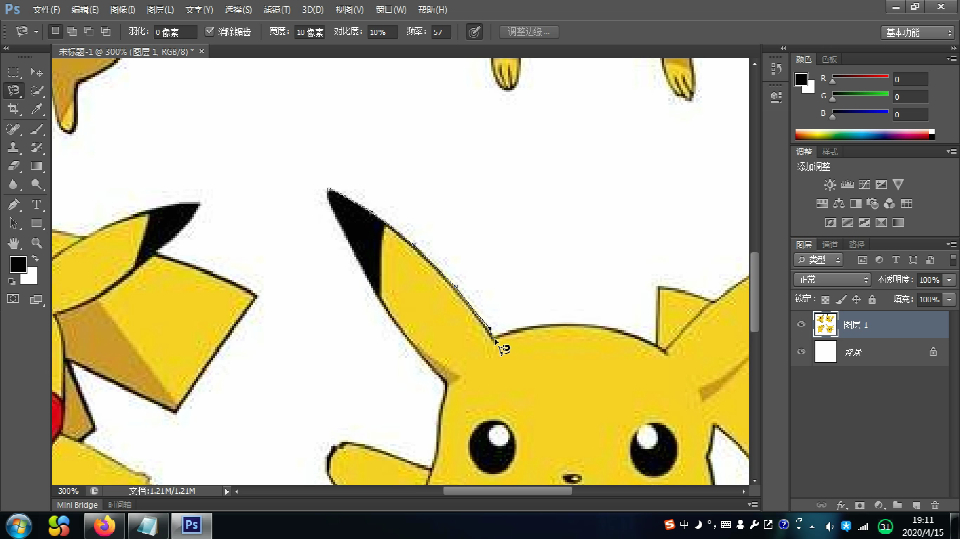Select the Eyedropper tool
Screen dimensions: 960x539
click(x=37, y=109)
